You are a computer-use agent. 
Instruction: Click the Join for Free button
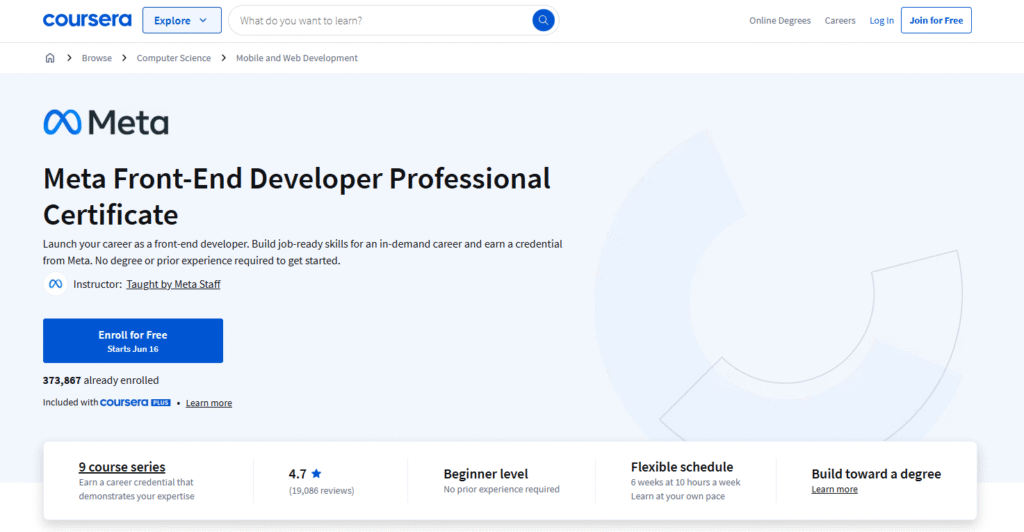tap(936, 20)
